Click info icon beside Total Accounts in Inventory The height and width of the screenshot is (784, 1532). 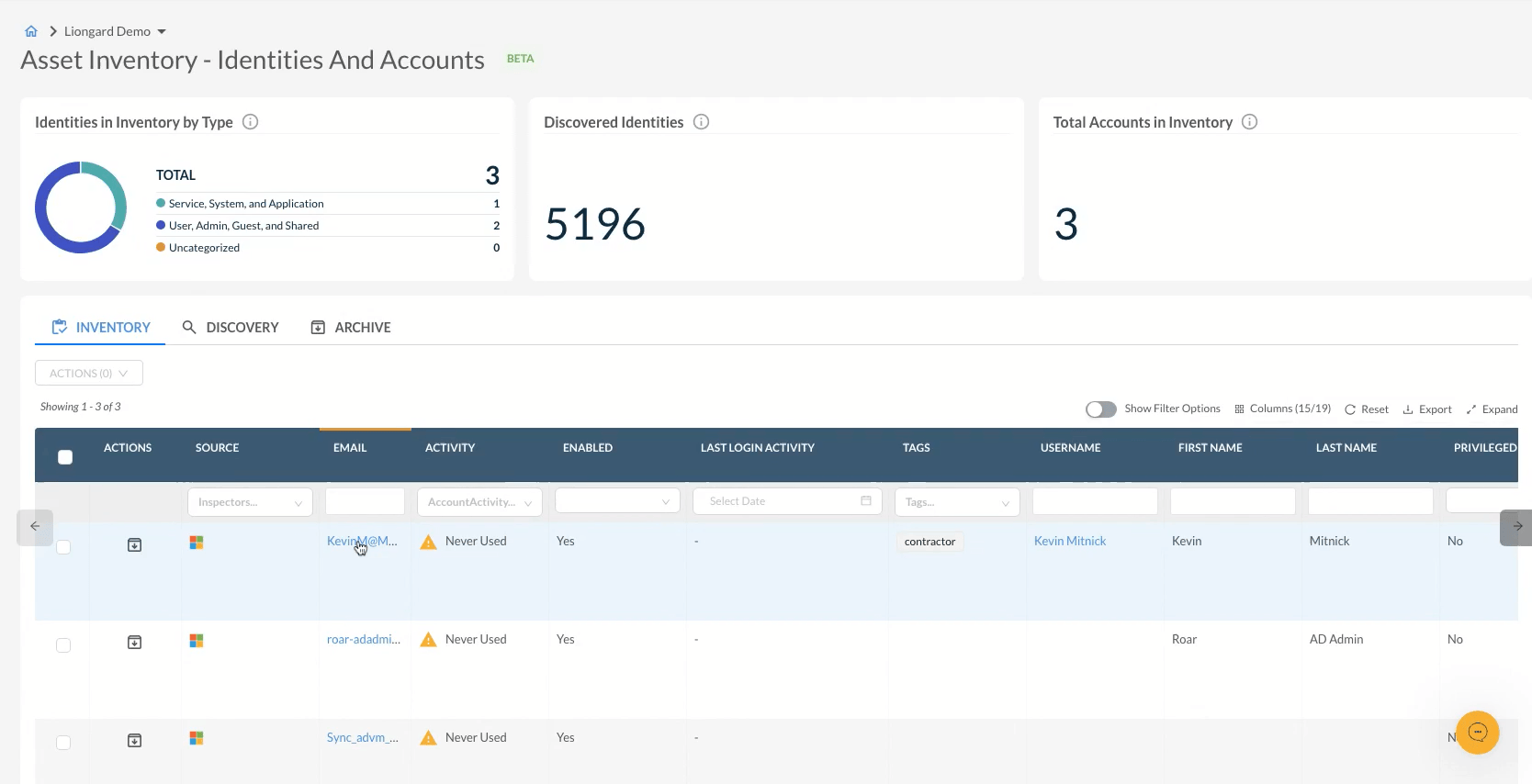1249,122
